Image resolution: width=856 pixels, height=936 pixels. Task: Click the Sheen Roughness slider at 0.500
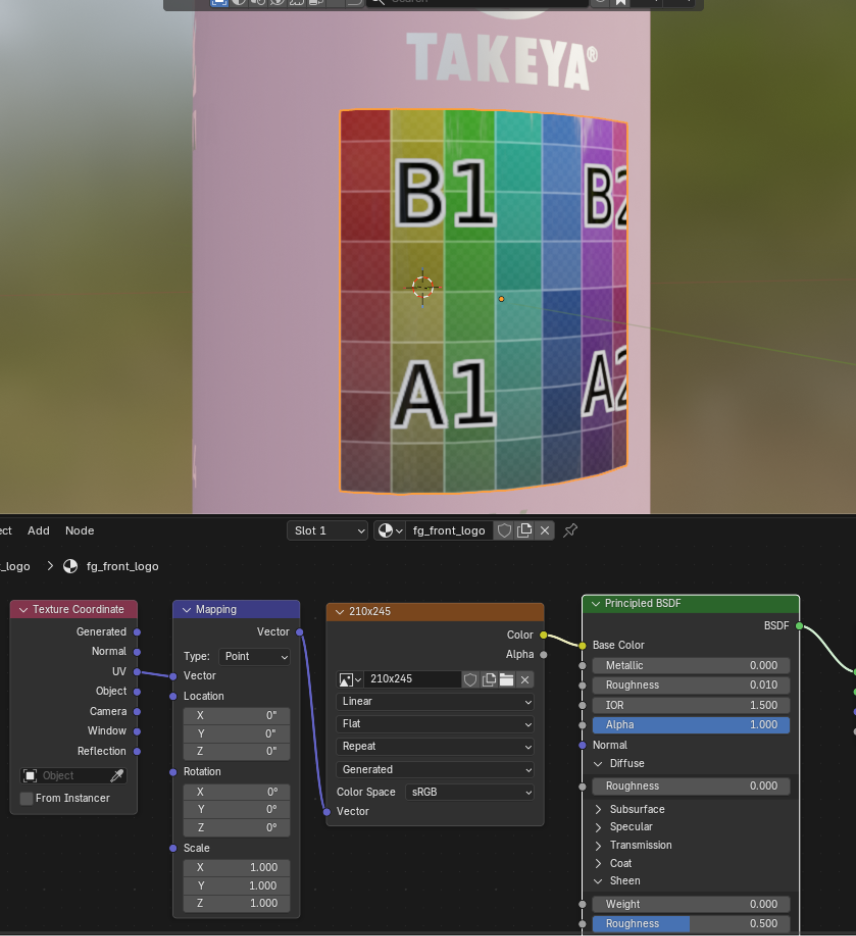(691, 923)
